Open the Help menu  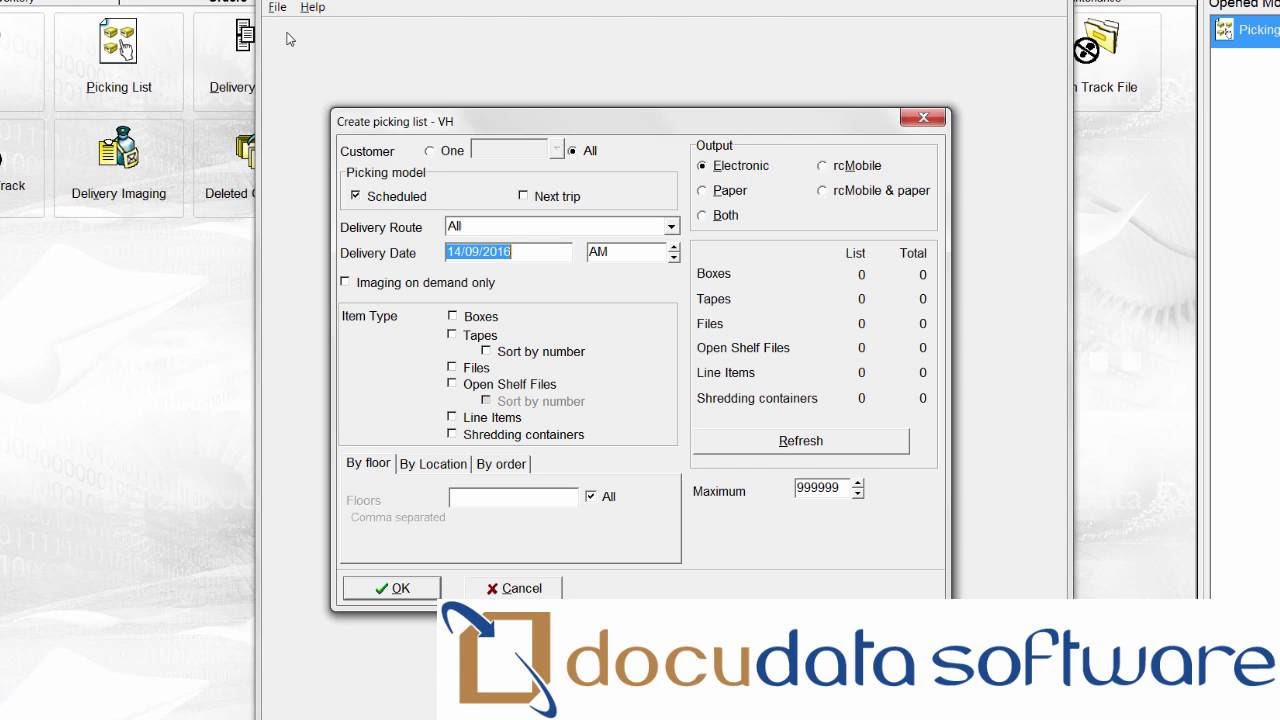pos(313,7)
